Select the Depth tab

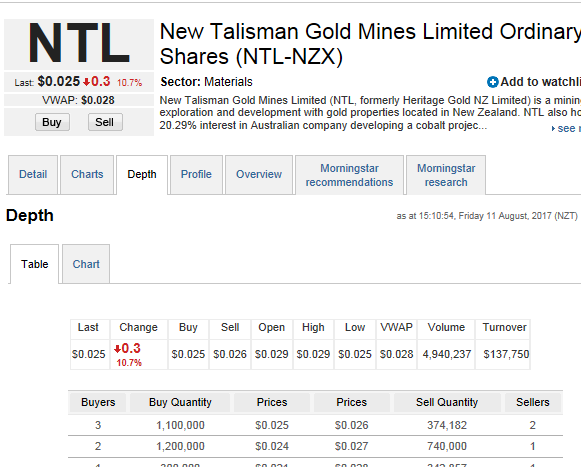pos(142,175)
